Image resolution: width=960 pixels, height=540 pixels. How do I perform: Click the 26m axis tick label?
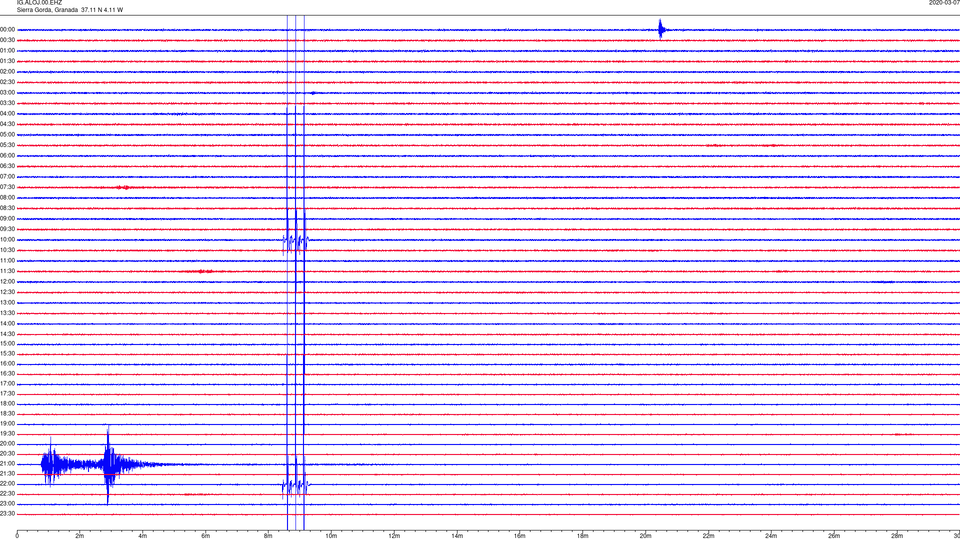pos(834,536)
